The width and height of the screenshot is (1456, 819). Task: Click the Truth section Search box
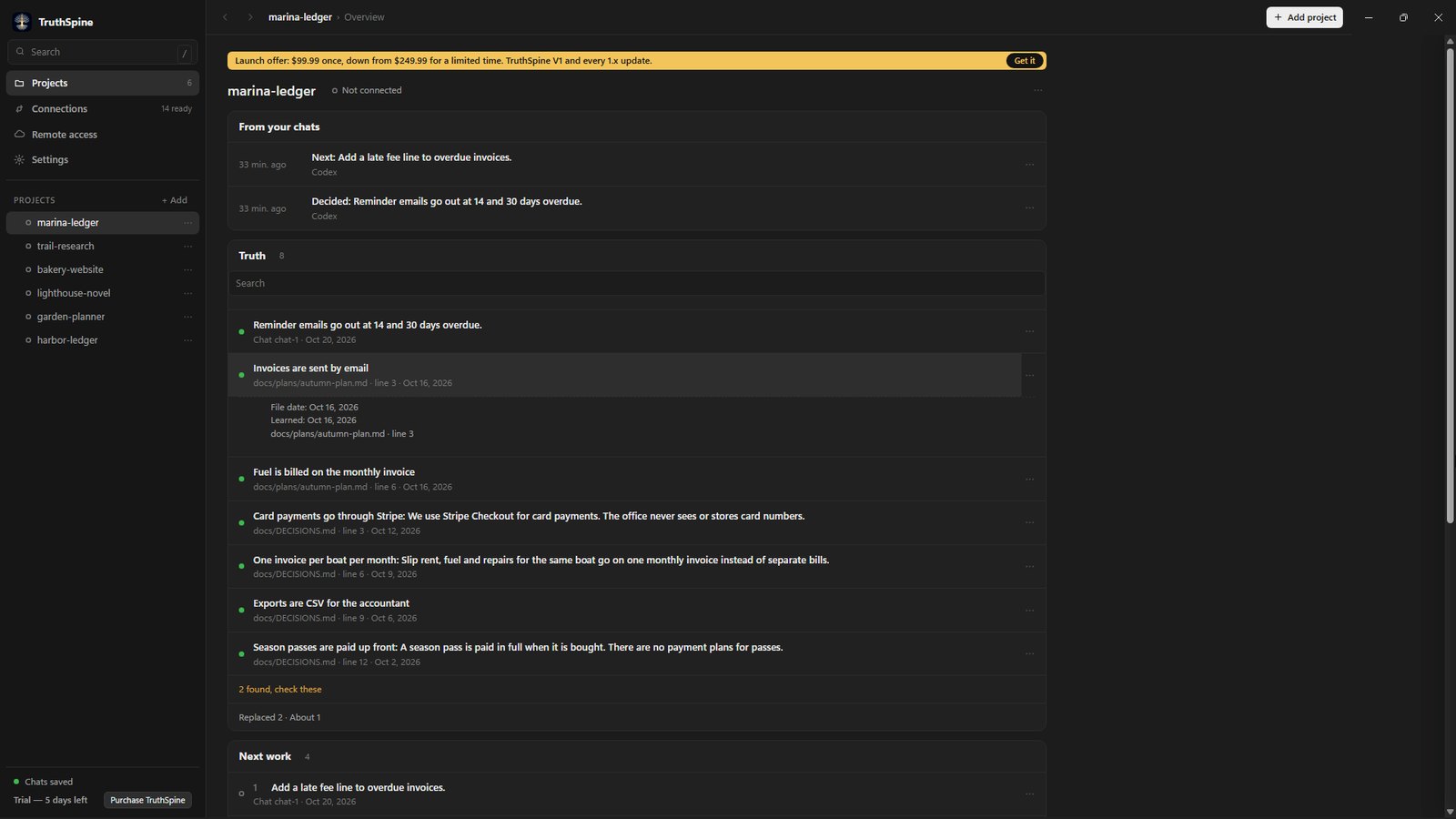[x=636, y=283]
